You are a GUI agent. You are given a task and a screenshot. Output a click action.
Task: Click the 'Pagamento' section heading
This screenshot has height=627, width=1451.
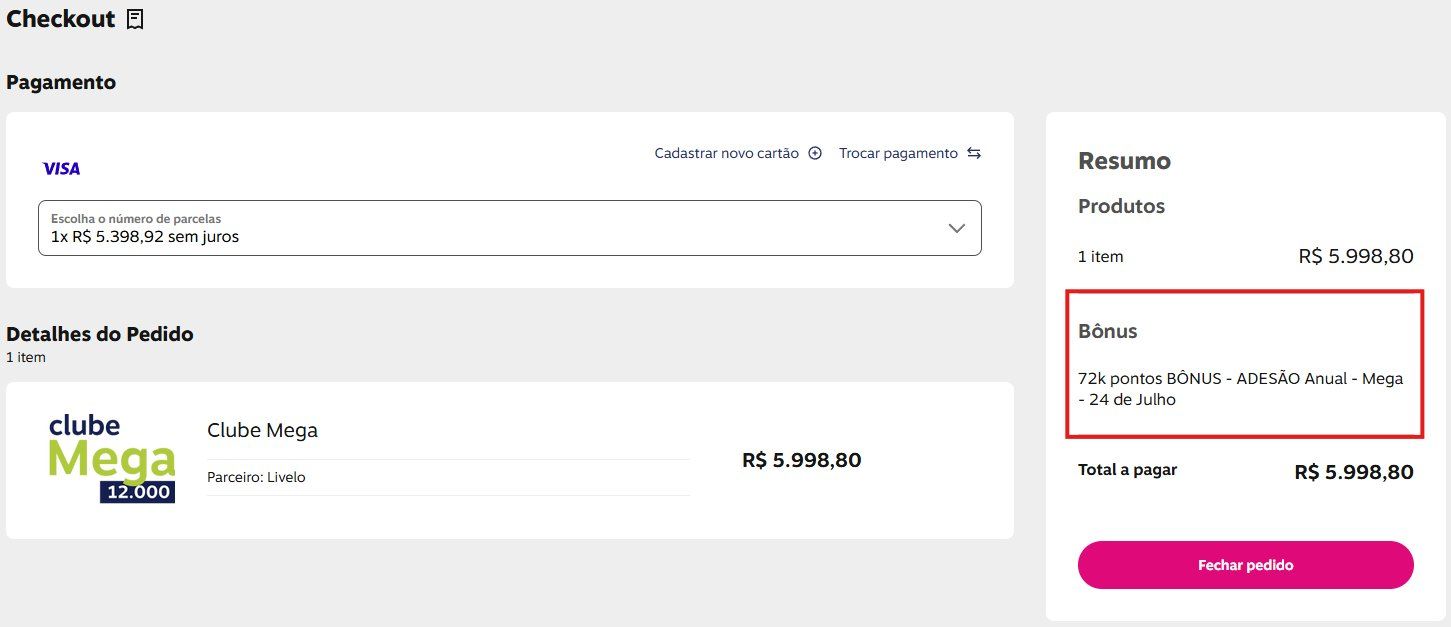(61, 83)
